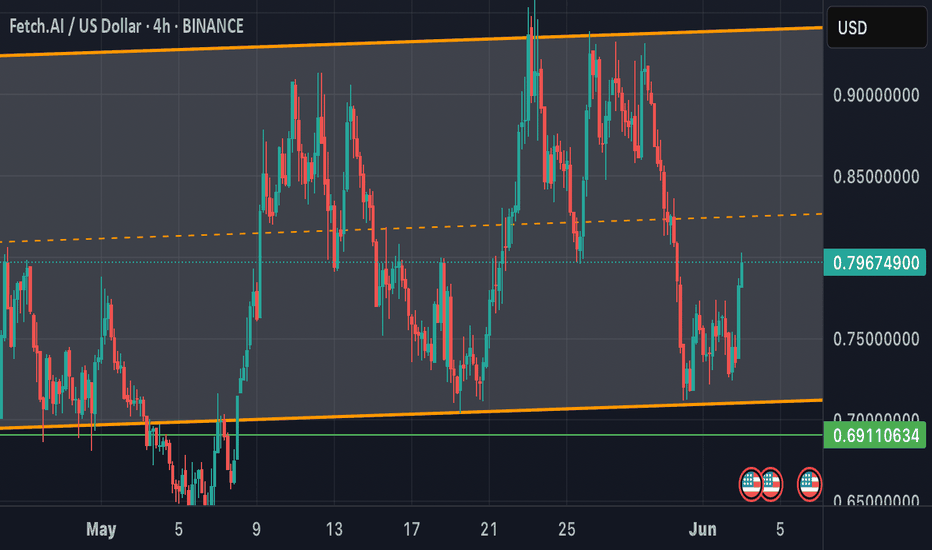The height and width of the screenshot is (550, 932).
Task: Click the 13 date label on time axis
Action: coord(334,529)
